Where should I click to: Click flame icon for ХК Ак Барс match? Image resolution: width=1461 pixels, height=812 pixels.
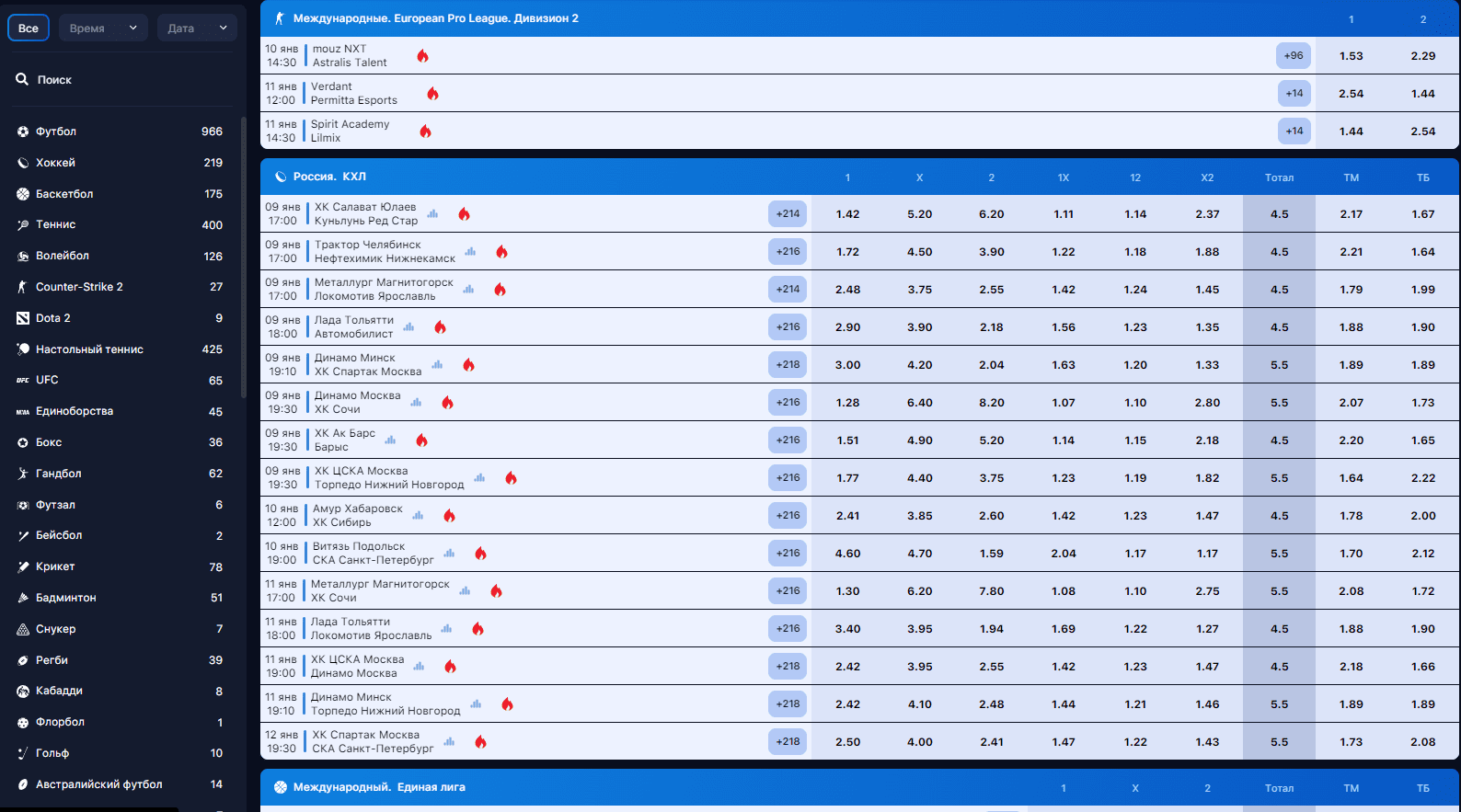(421, 440)
